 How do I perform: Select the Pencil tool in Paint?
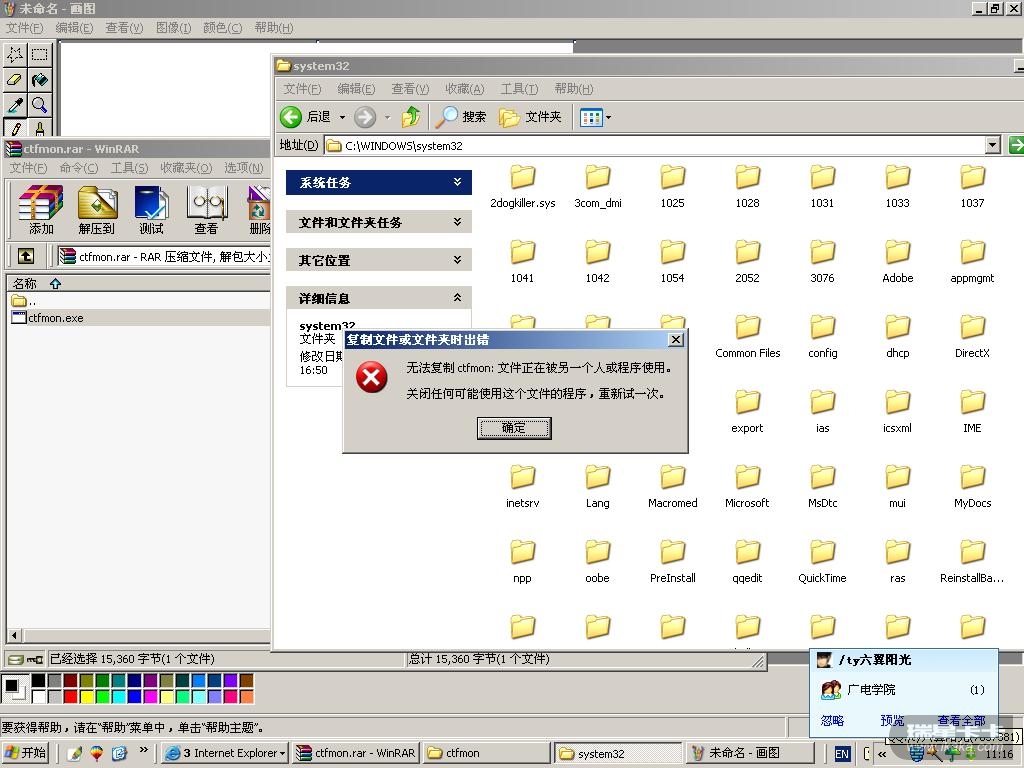[x=14, y=127]
